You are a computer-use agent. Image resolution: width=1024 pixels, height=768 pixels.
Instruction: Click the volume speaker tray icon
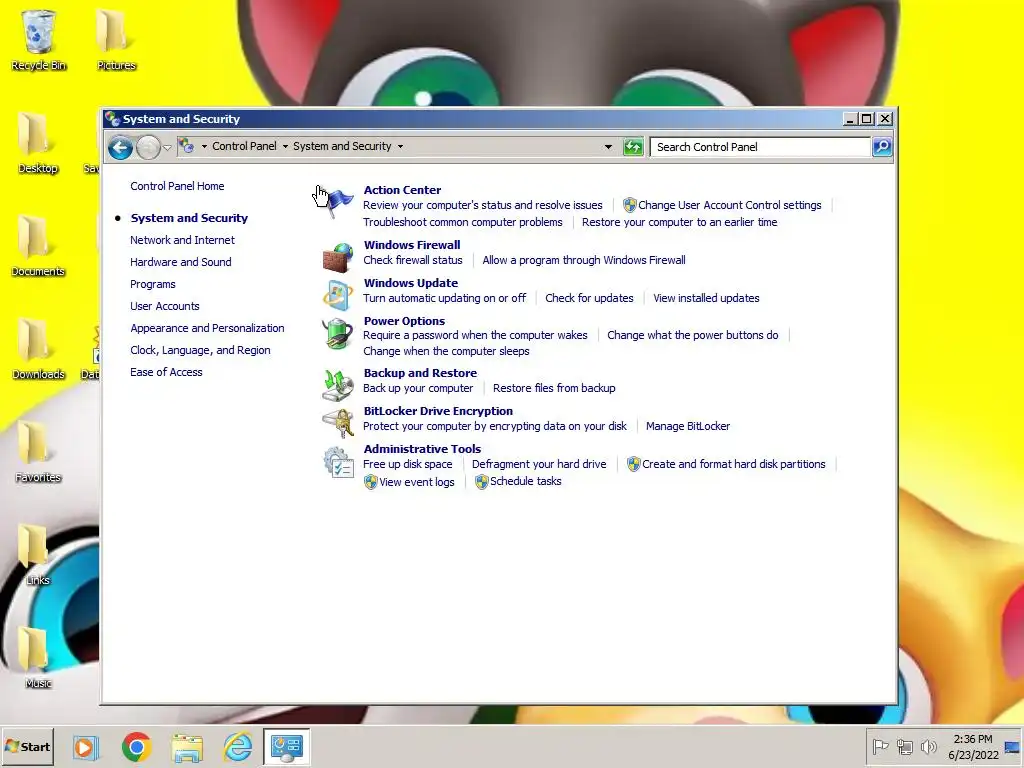pos(928,746)
